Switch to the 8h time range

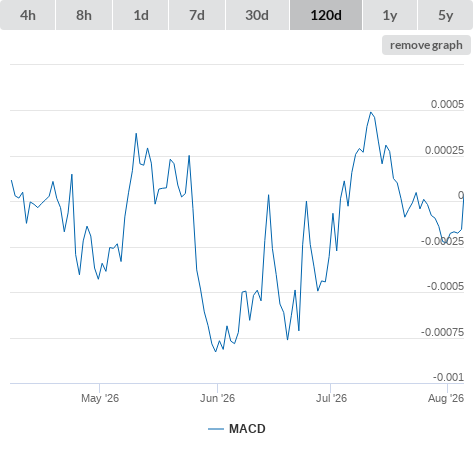coord(84,15)
